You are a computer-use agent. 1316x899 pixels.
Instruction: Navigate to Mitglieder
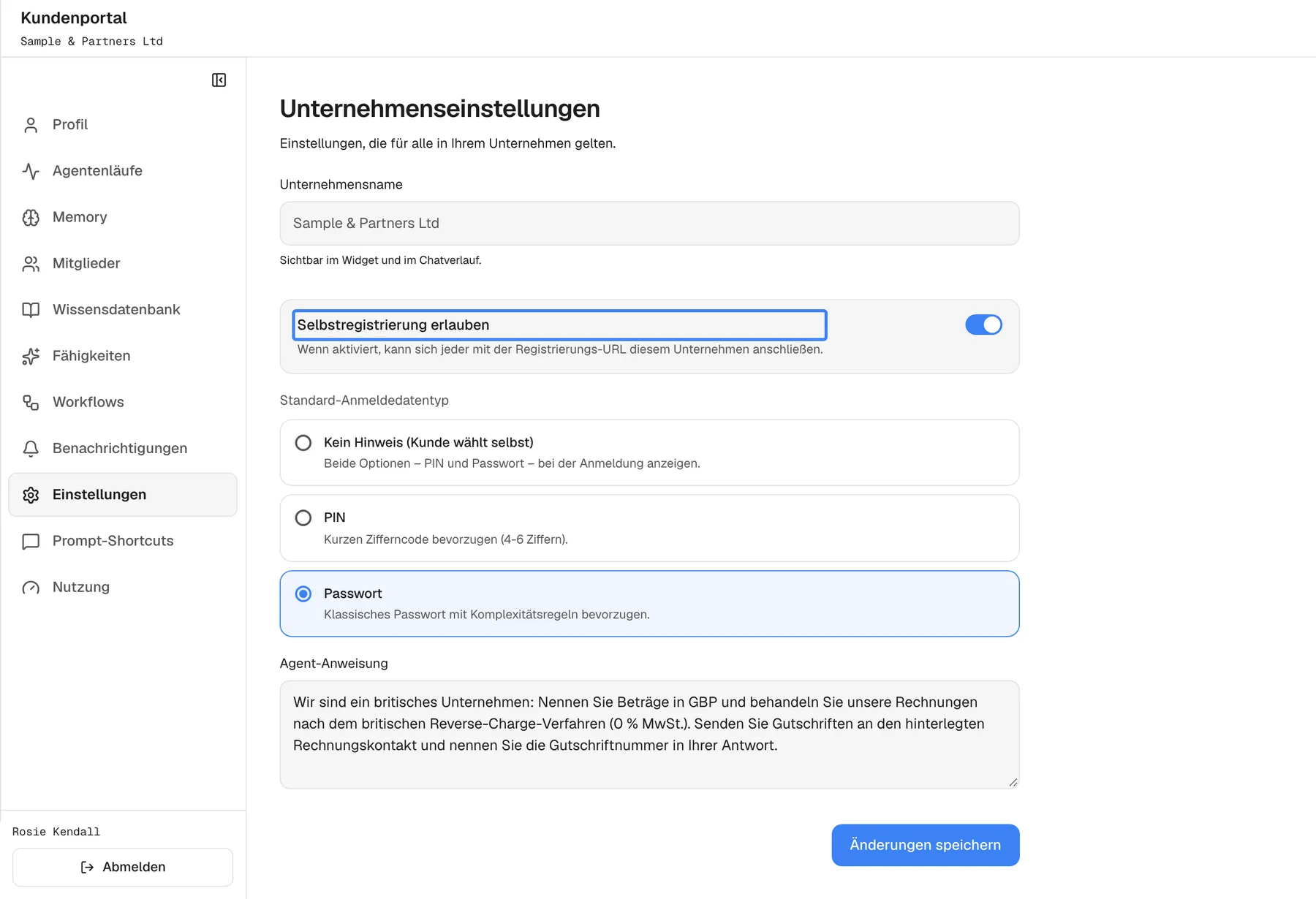(x=123, y=264)
